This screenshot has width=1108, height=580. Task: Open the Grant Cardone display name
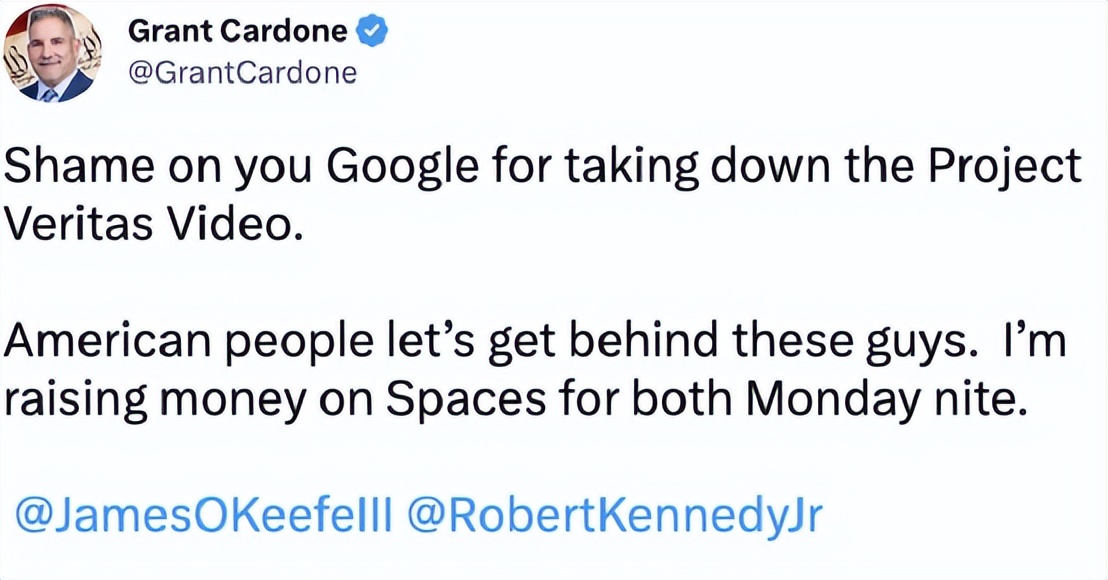[x=238, y=32]
